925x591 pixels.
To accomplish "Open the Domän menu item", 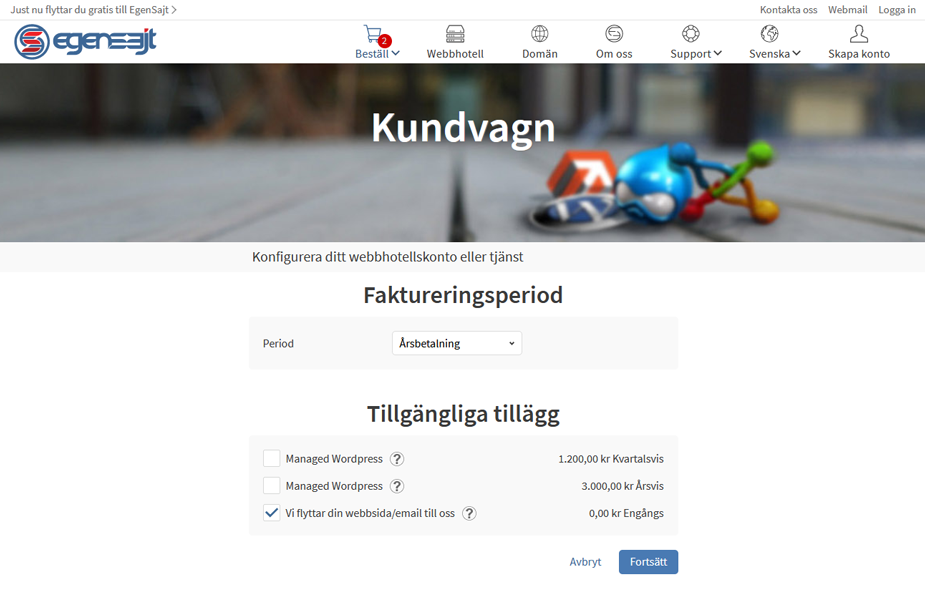I will [539, 54].
